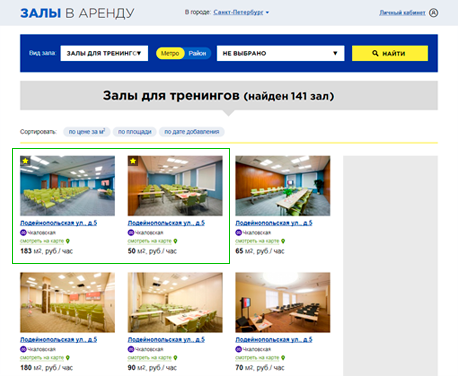Open the address link of the 180 м2 hall

(59, 339)
